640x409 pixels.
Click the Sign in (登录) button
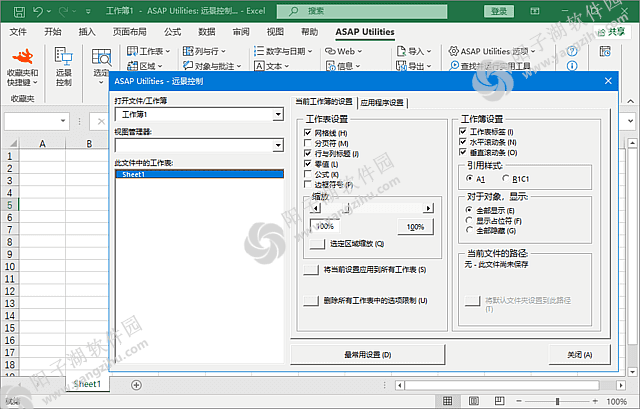click(x=499, y=11)
